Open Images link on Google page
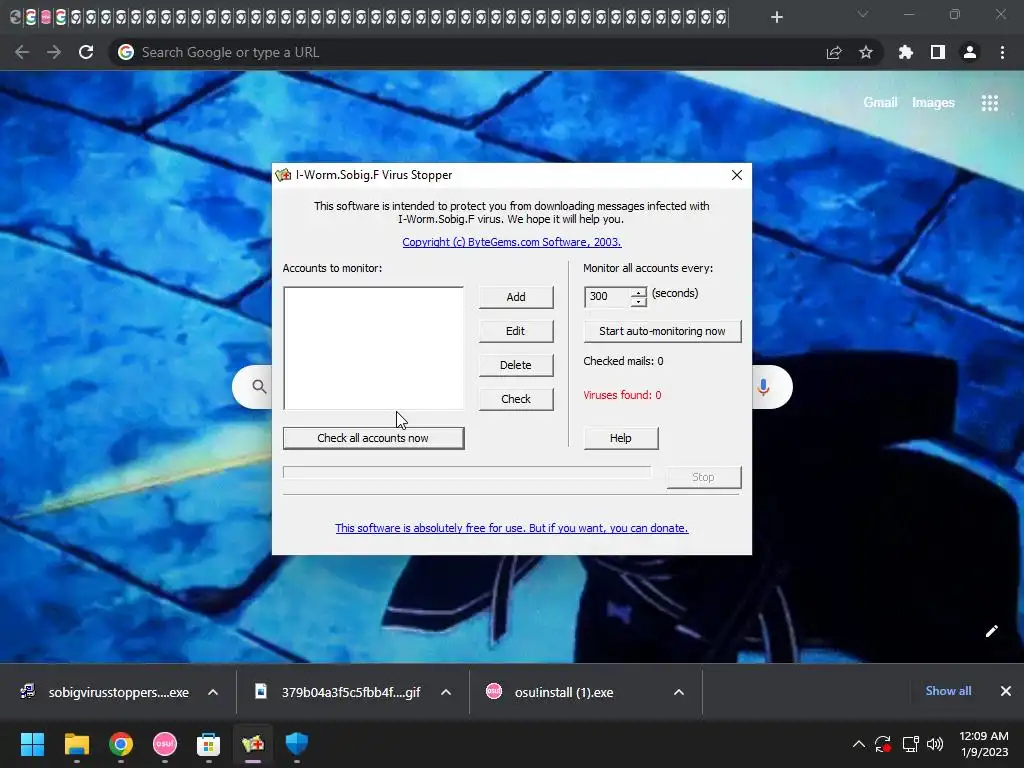The width and height of the screenshot is (1024, 768). 933,103
